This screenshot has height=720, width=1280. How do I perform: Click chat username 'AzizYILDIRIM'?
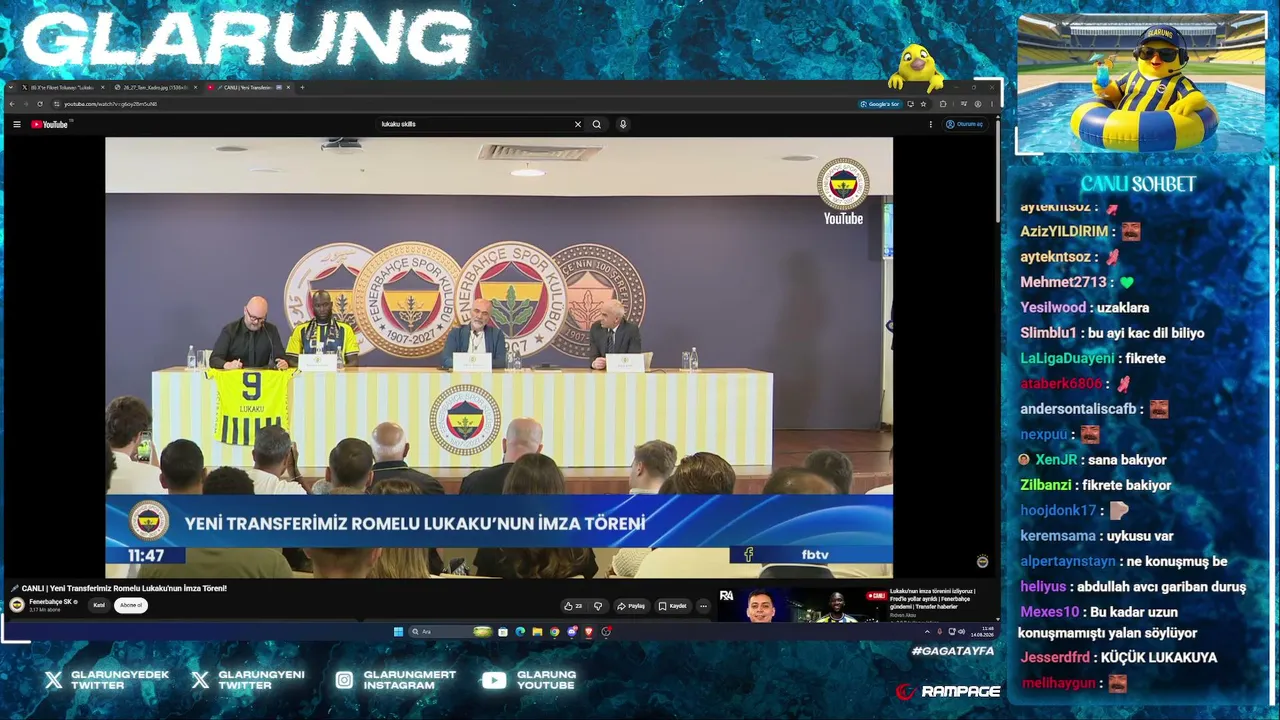pyautogui.click(x=1064, y=231)
